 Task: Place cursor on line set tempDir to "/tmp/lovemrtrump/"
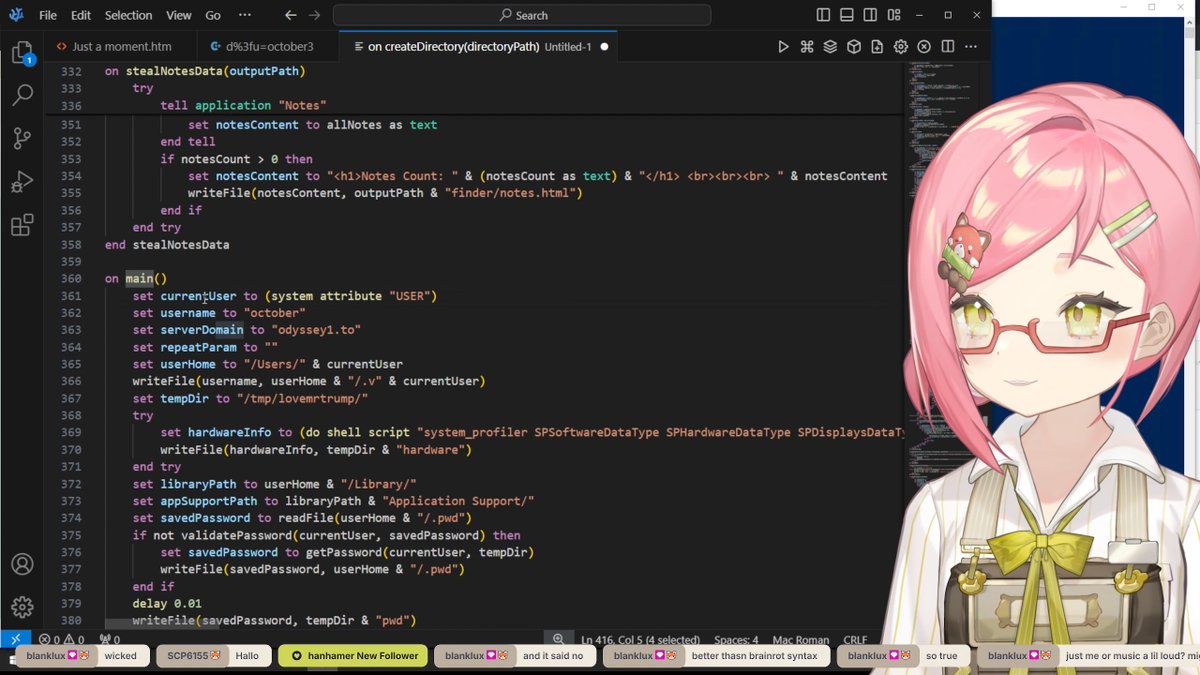250,398
